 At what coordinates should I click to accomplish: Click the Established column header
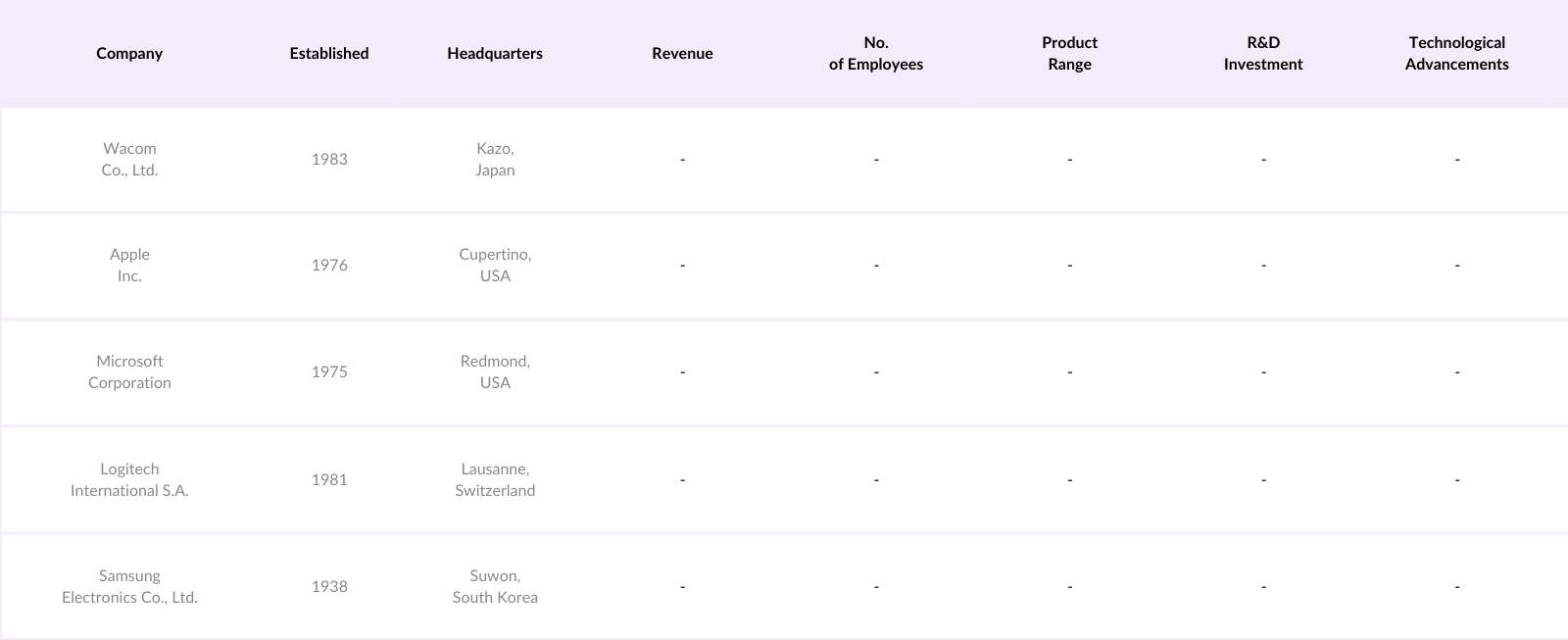pyautogui.click(x=329, y=54)
